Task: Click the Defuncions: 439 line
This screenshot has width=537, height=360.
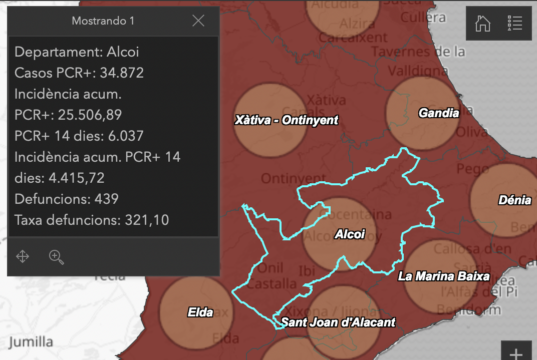Action: point(66,199)
